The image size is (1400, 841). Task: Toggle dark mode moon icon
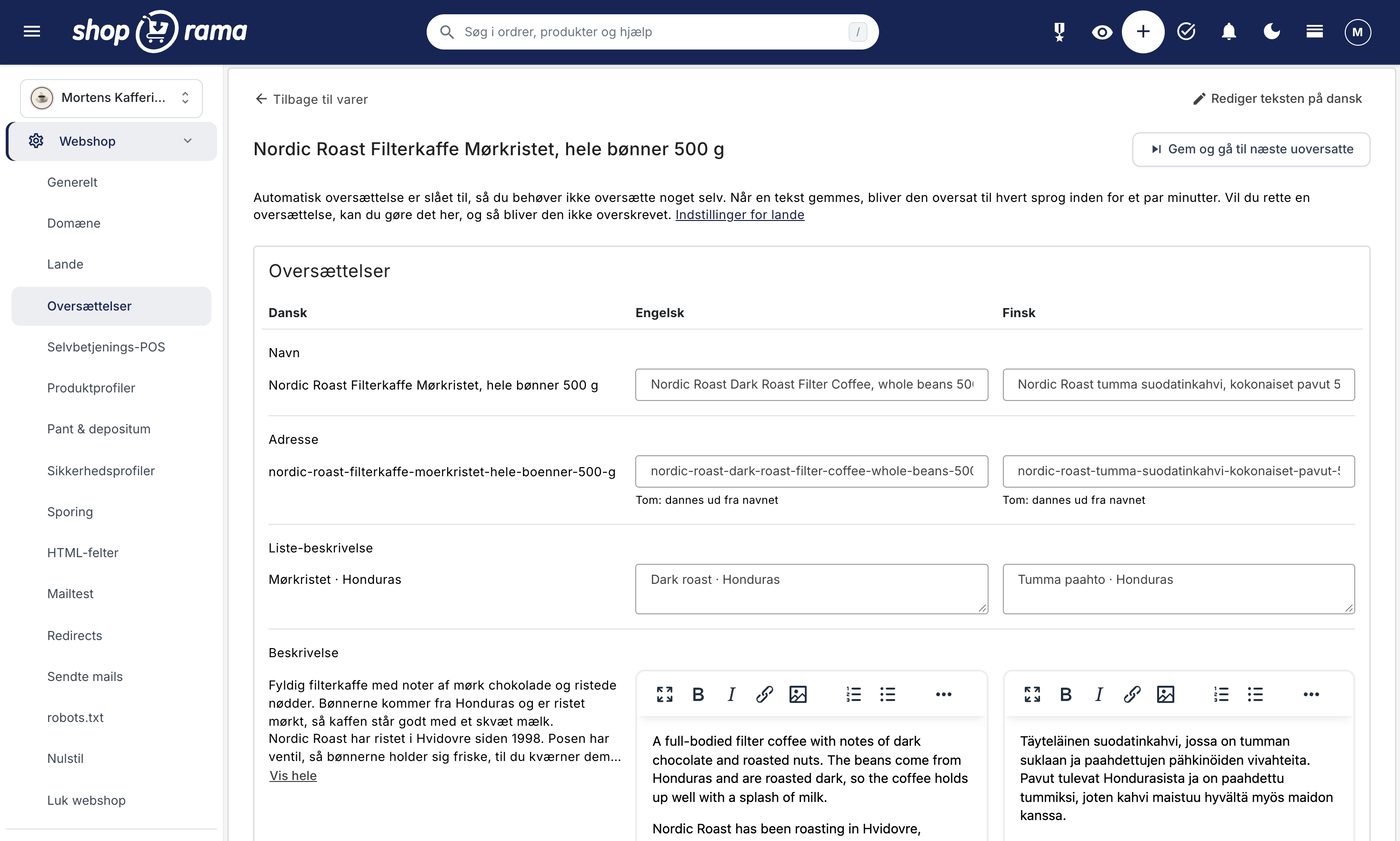(x=1272, y=32)
